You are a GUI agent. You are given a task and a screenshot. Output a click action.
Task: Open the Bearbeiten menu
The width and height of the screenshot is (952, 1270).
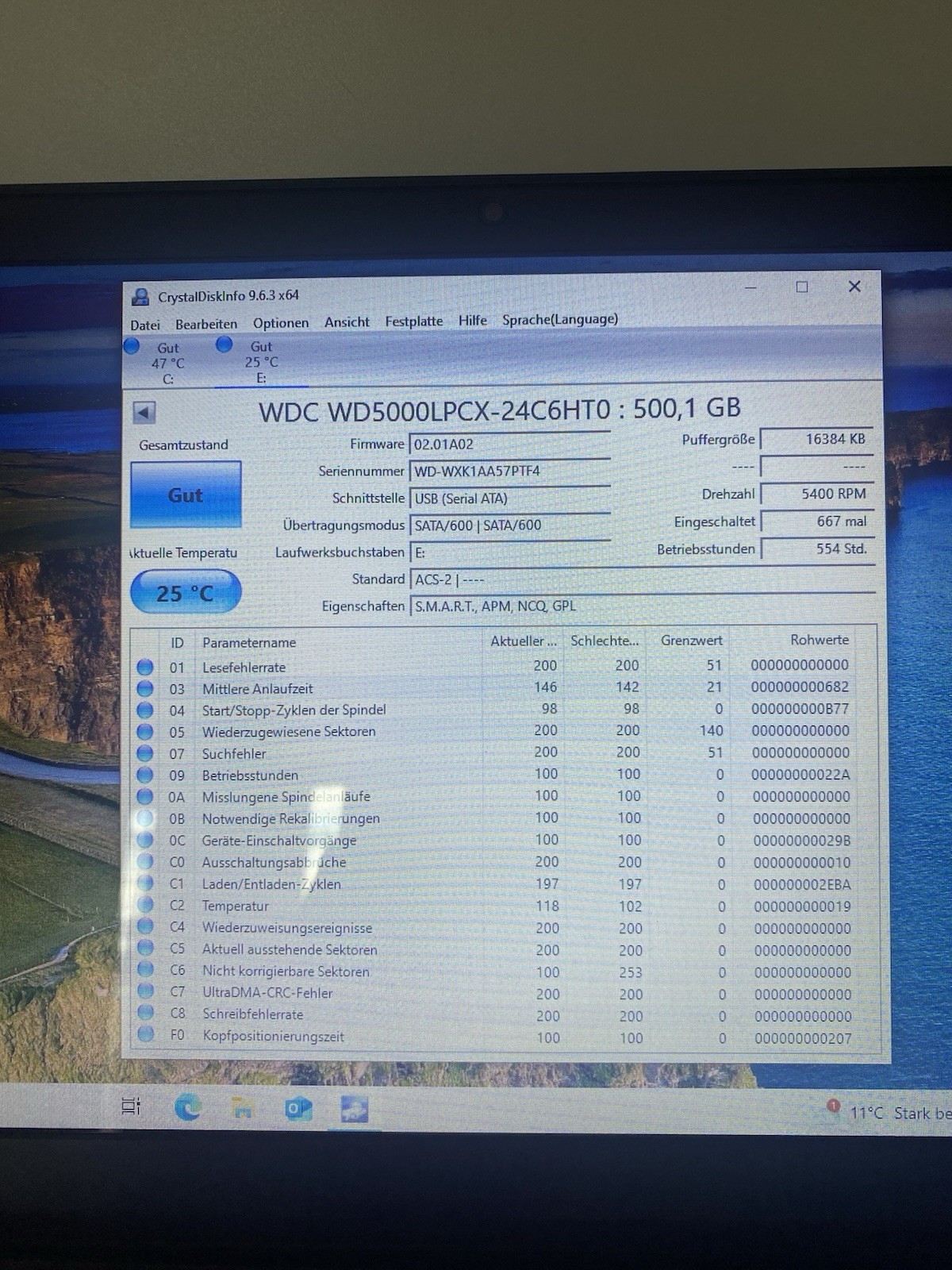(x=206, y=324)
